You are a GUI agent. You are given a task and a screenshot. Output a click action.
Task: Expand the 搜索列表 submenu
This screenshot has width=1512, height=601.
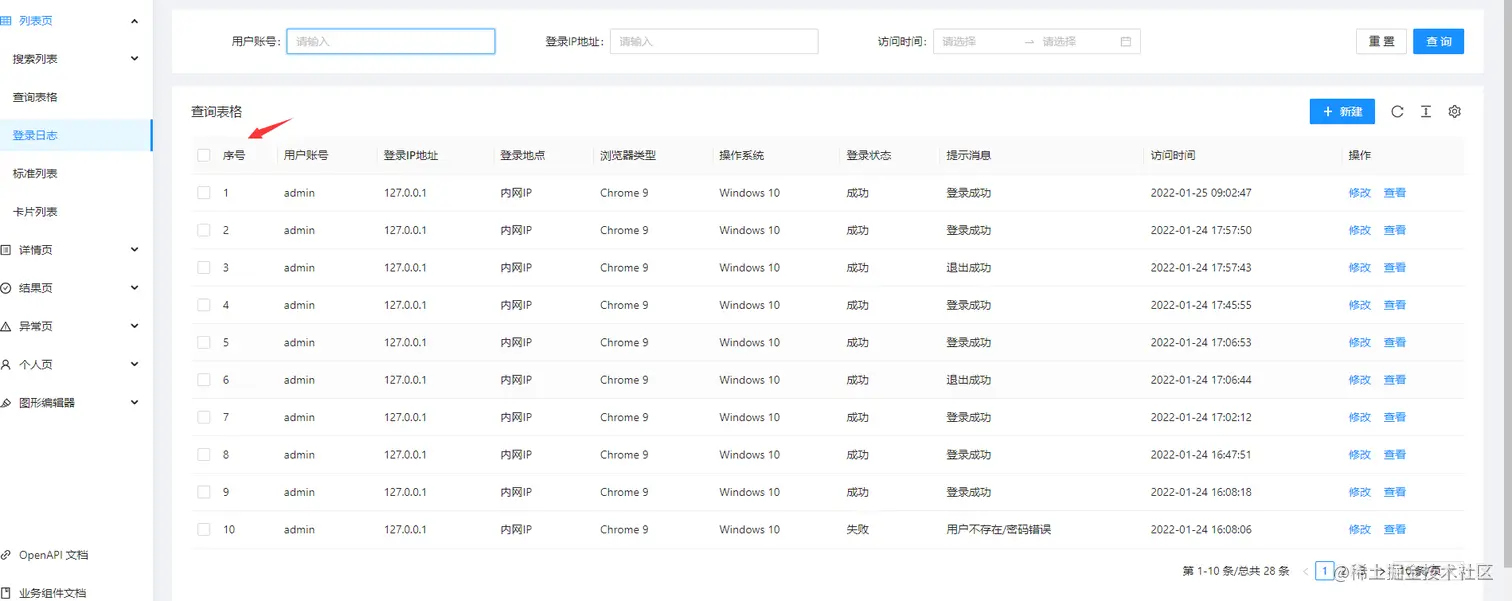click(135, 59)
